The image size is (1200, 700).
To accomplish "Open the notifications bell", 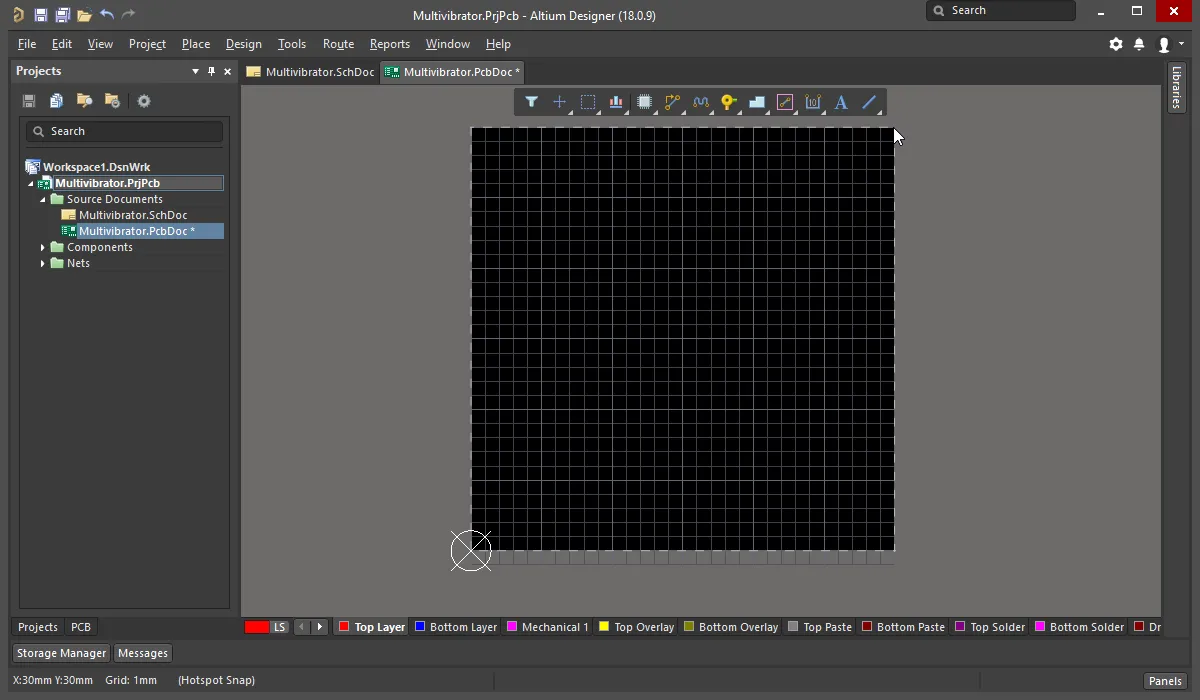I will (1139, 44).
